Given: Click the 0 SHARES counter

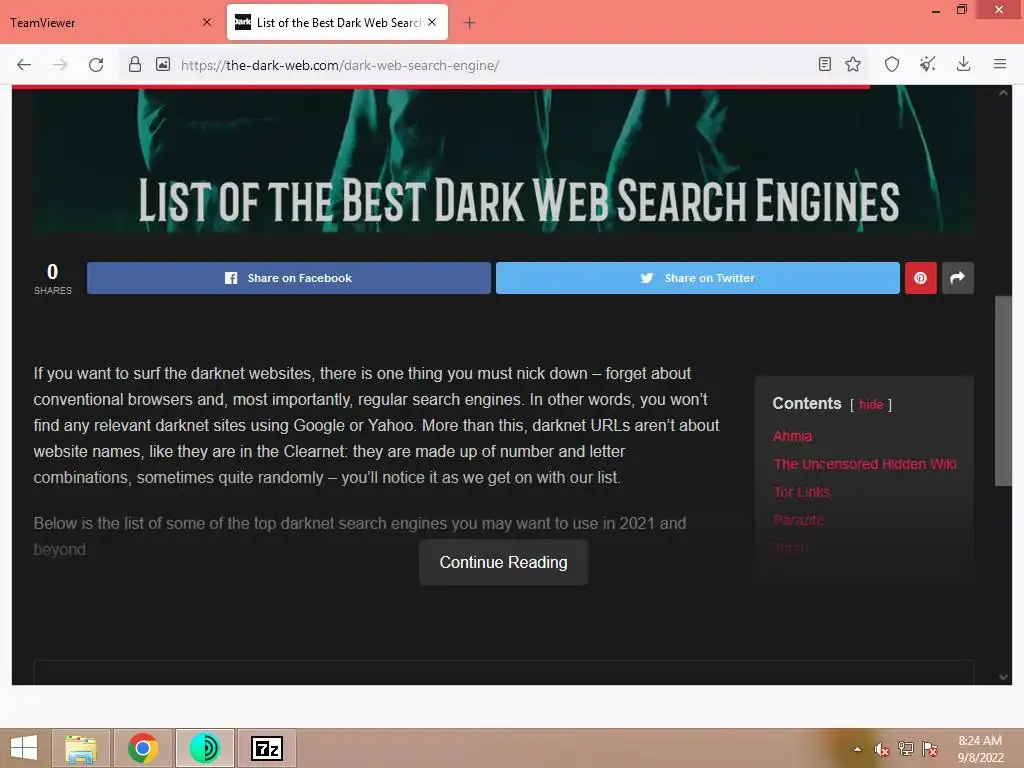Looking at the screenshot, I should pos(53,279).
